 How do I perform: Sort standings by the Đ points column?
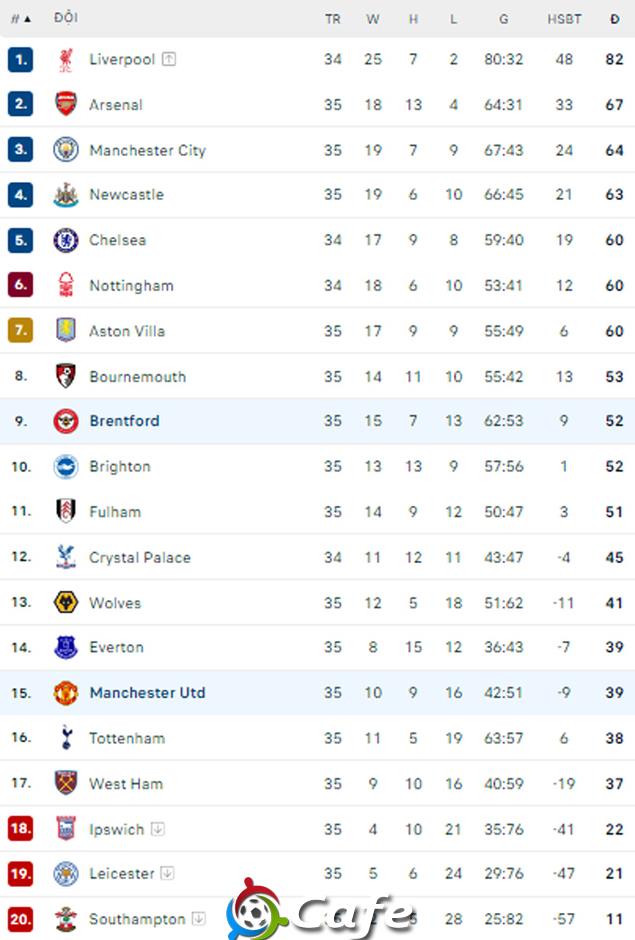[x=615, y=19]
